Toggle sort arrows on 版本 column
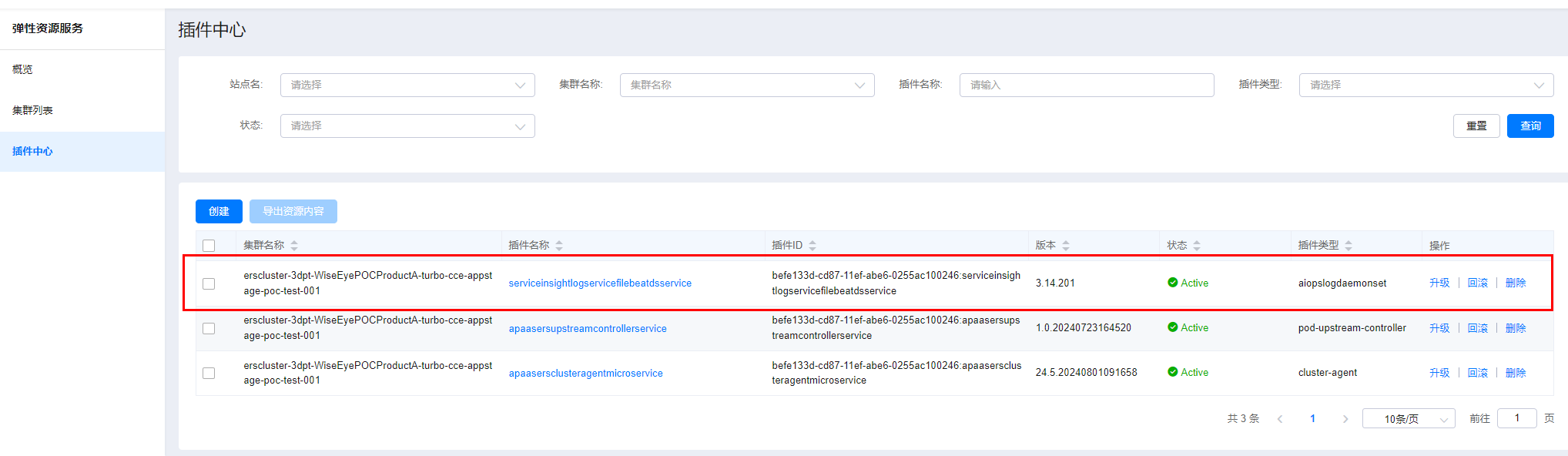1568x456 pixels. (x=1066, y=246)
